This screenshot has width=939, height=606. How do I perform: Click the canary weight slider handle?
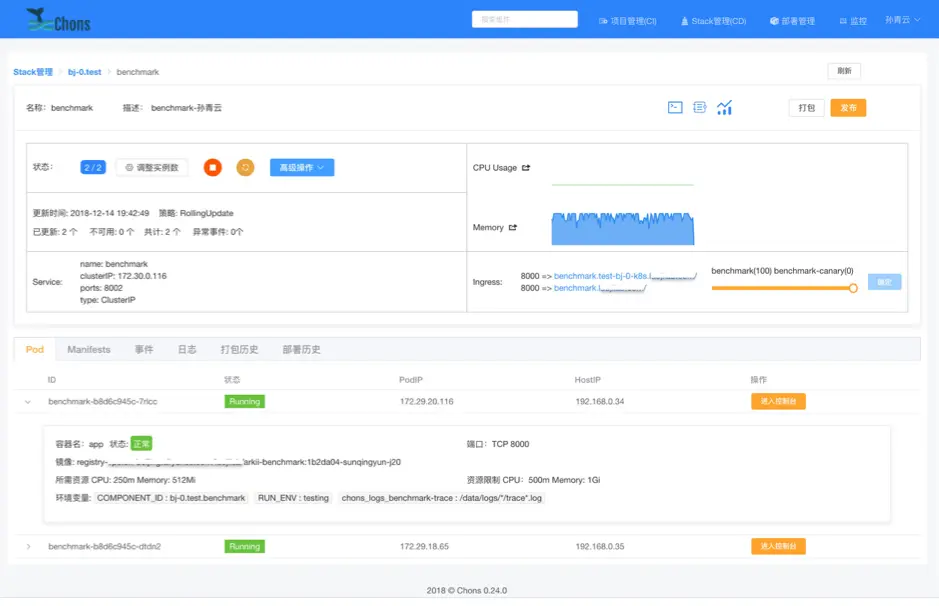pos(853,288)
